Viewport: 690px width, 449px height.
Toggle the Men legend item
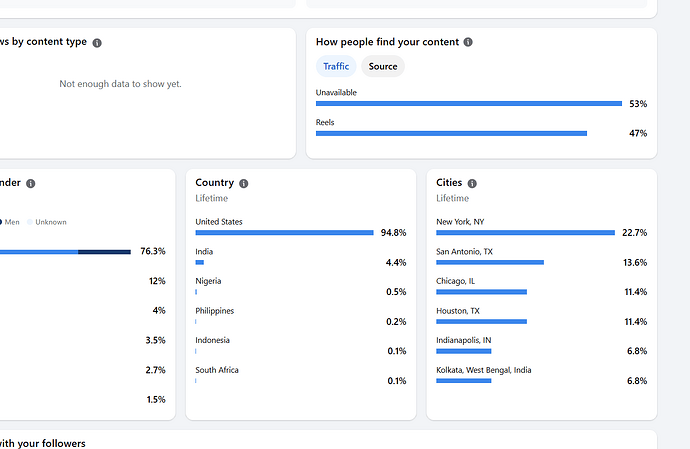pyautogui.click(x=10, y=222)
